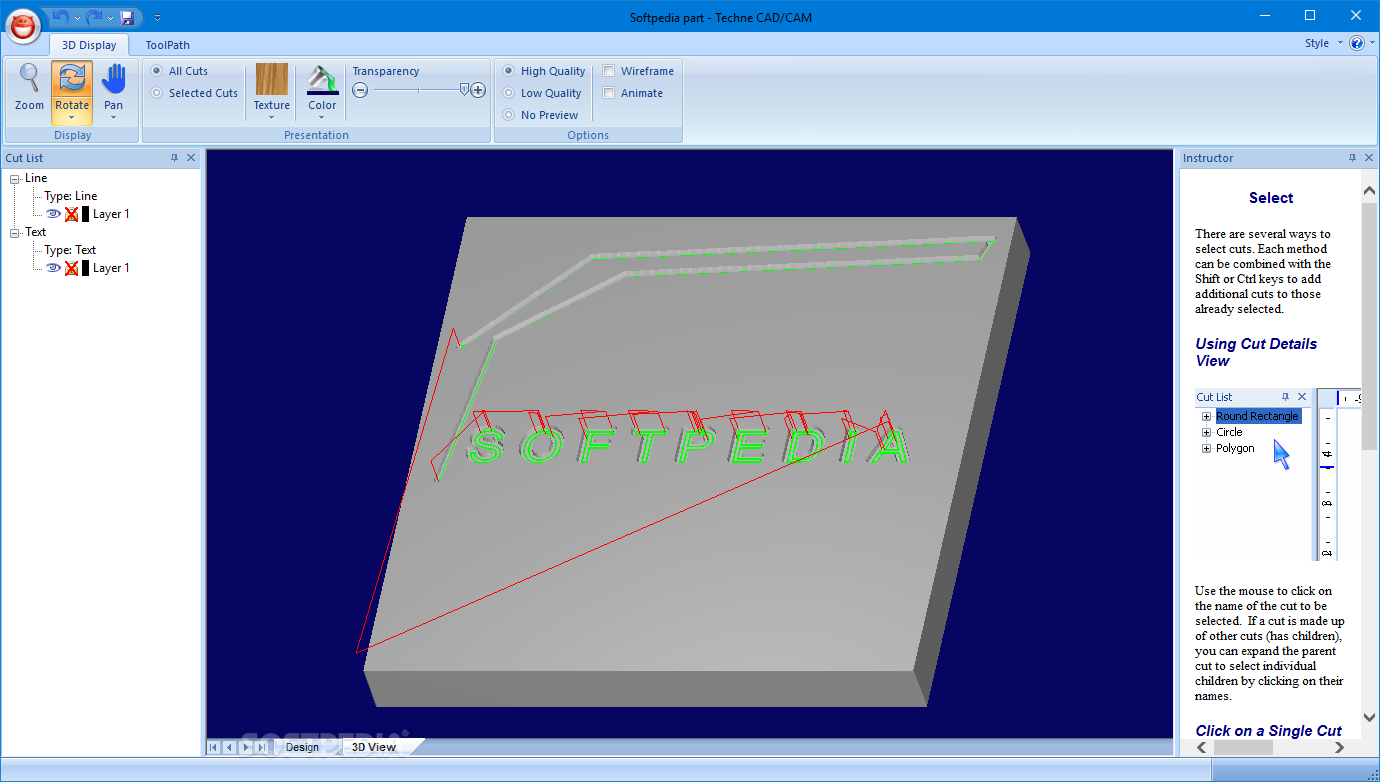The width and height of the screenshot is (1380, 782).
Task: Switch to the 3D Display ribbon tab
Action: (89, 45)
